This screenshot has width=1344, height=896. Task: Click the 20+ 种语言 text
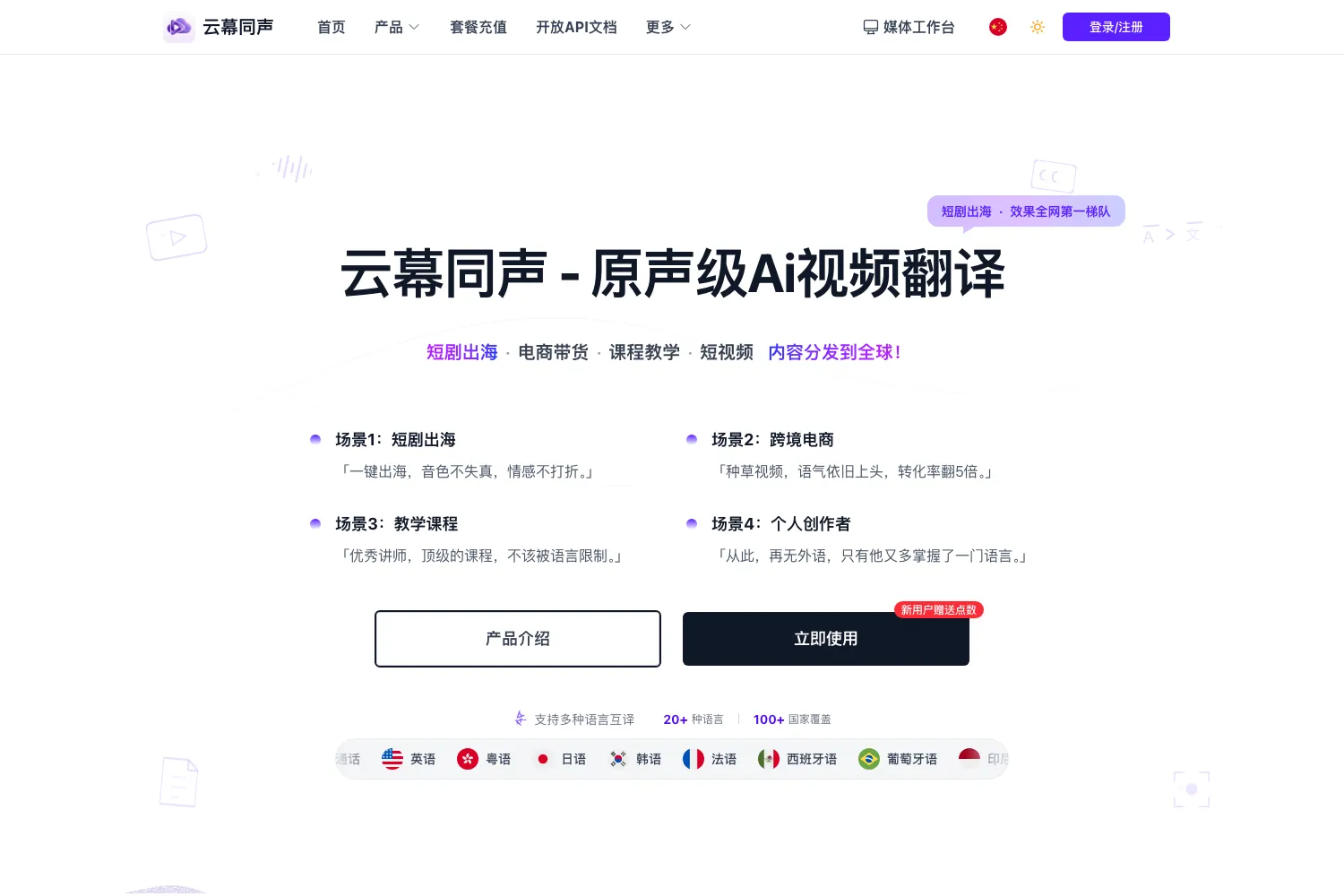tap(694, 719)
